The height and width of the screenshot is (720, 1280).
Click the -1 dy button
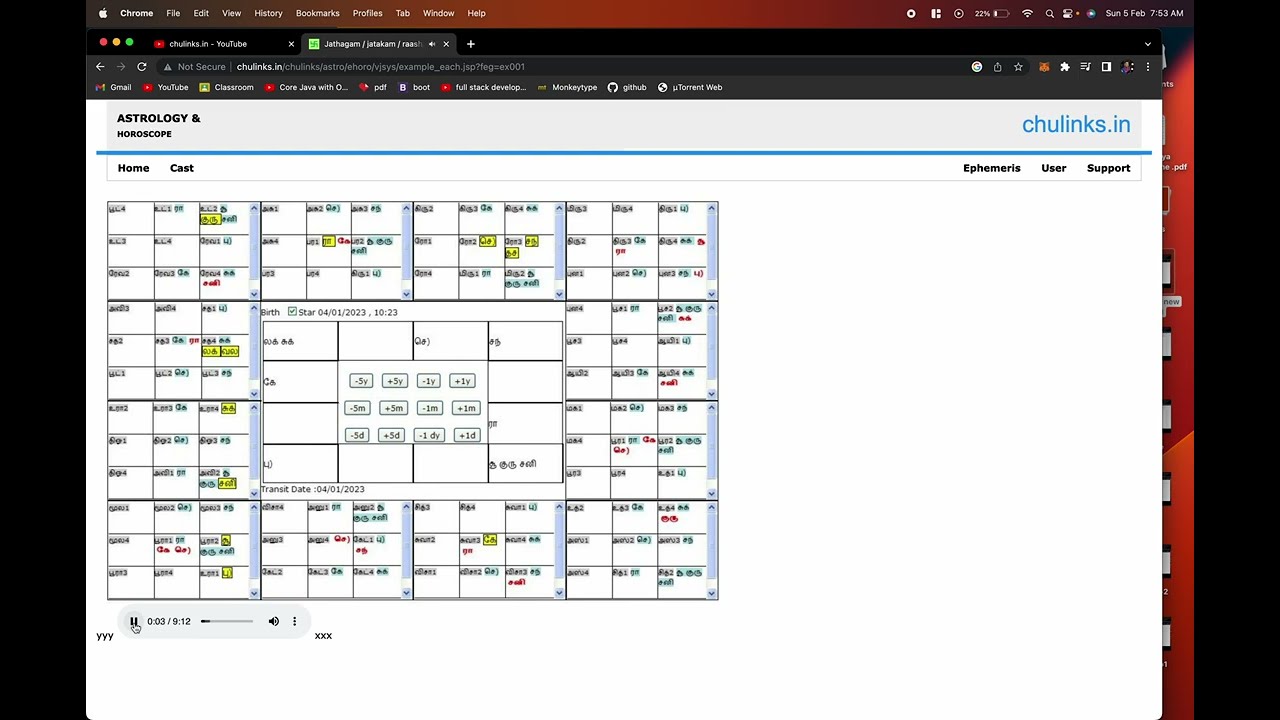(429, 435)
